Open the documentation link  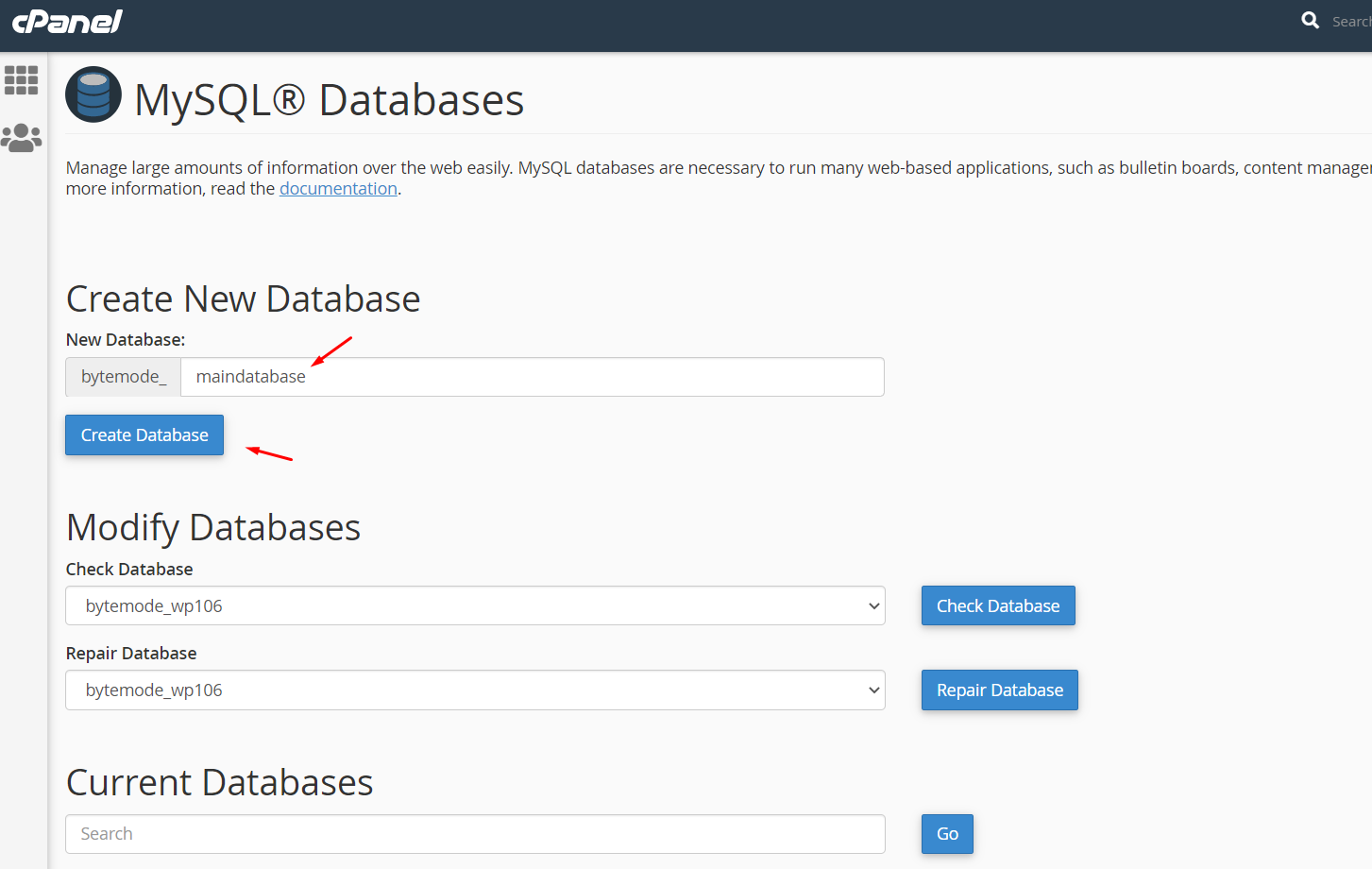pyautogui.click(x=338, y=189)
